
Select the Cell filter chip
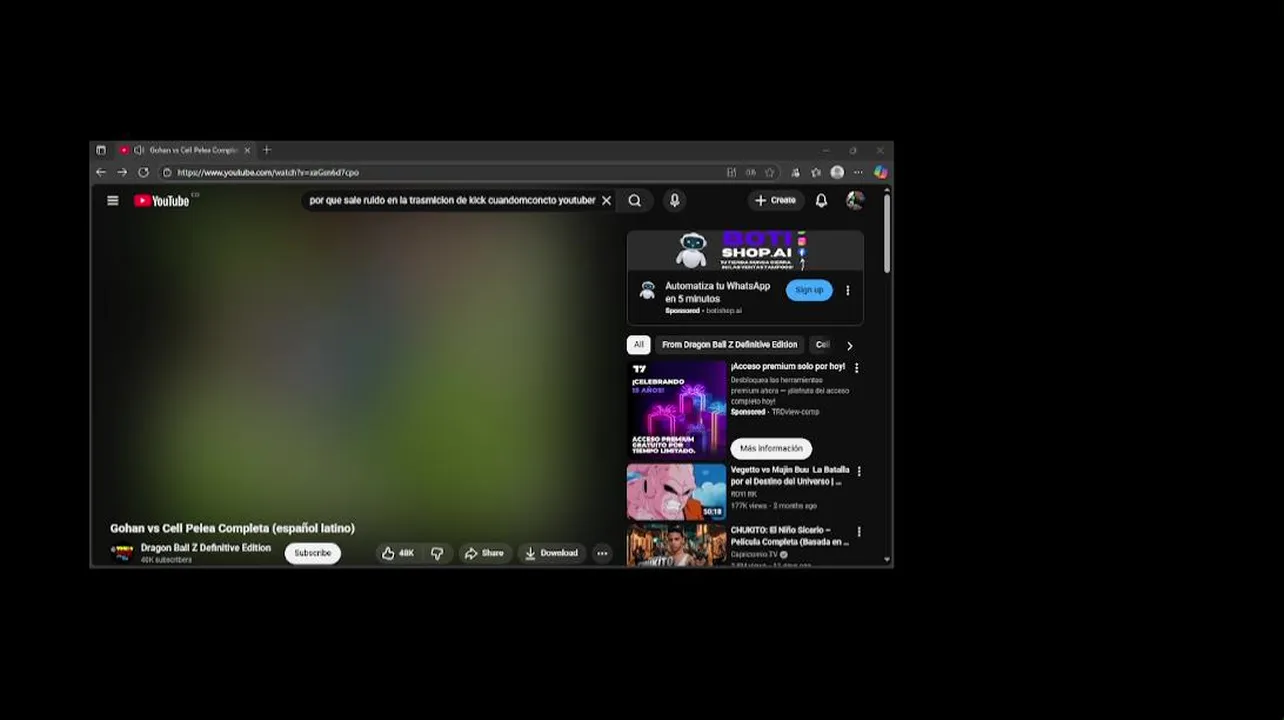822,345
